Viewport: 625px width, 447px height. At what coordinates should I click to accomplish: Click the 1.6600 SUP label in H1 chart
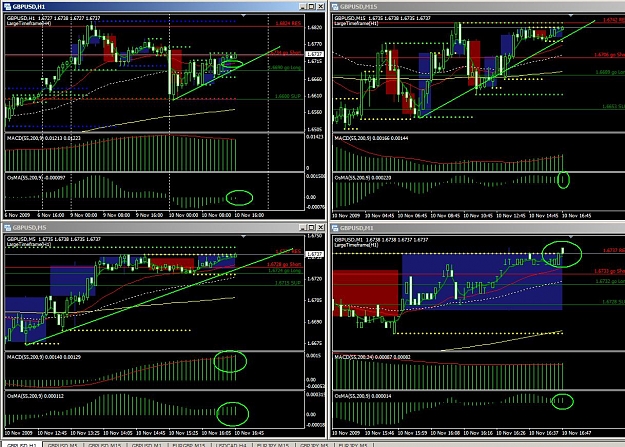click(x=288, y=96)
